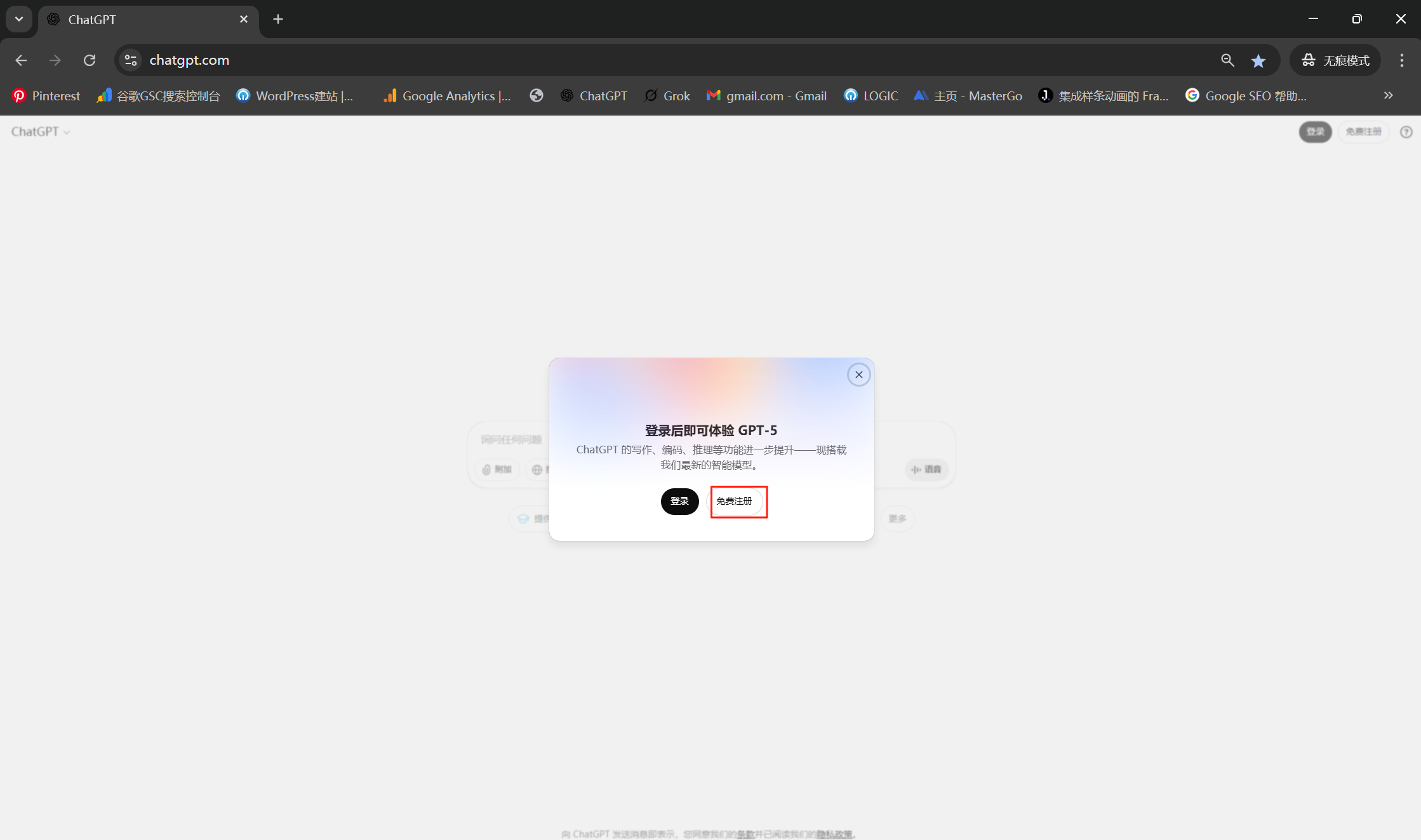
Task: Open the Grok bookmark
Action: 667,96
